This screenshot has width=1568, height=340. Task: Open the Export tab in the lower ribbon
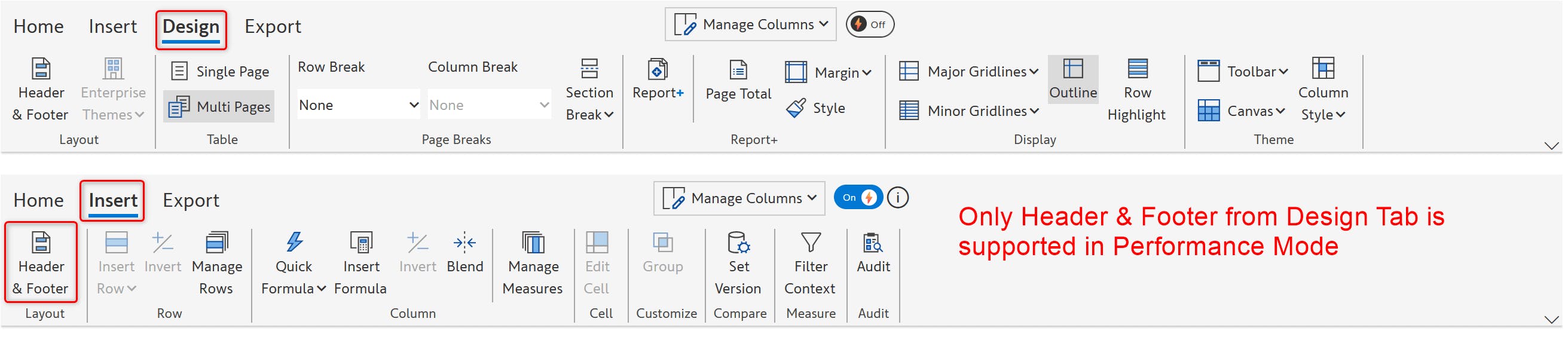[x=191, y=201]
